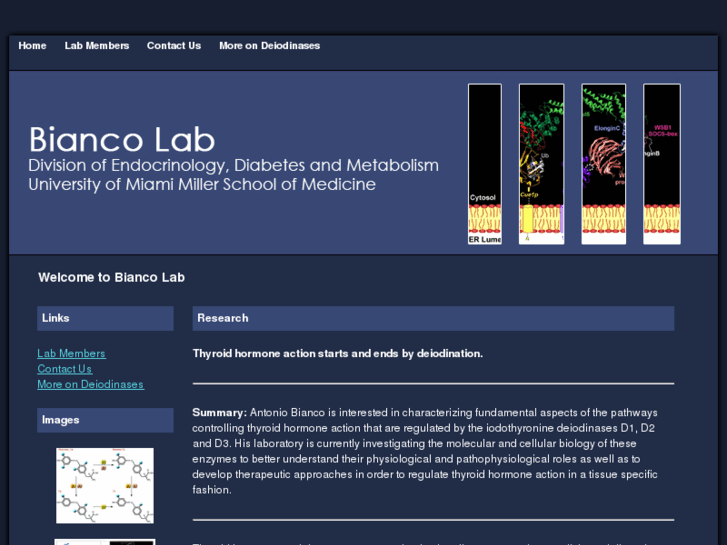Select More on Deiodinases in top navigation
This screenshot has height=545, width=727.
269,46
